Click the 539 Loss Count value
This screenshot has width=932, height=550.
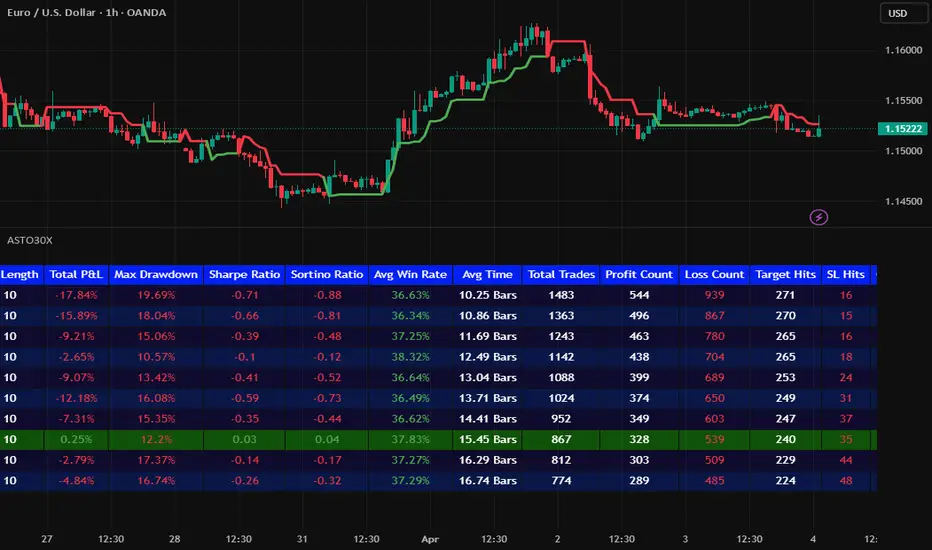[714, 439]
